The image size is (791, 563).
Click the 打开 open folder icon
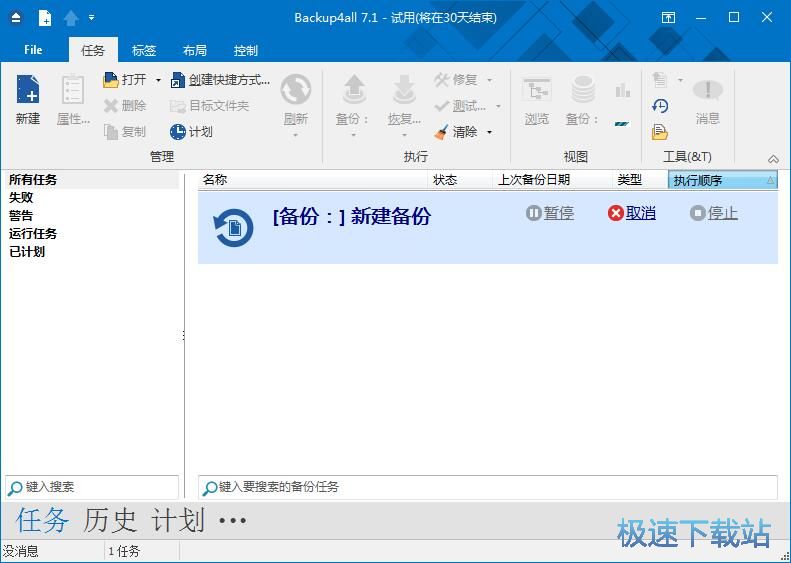[111, 80]
